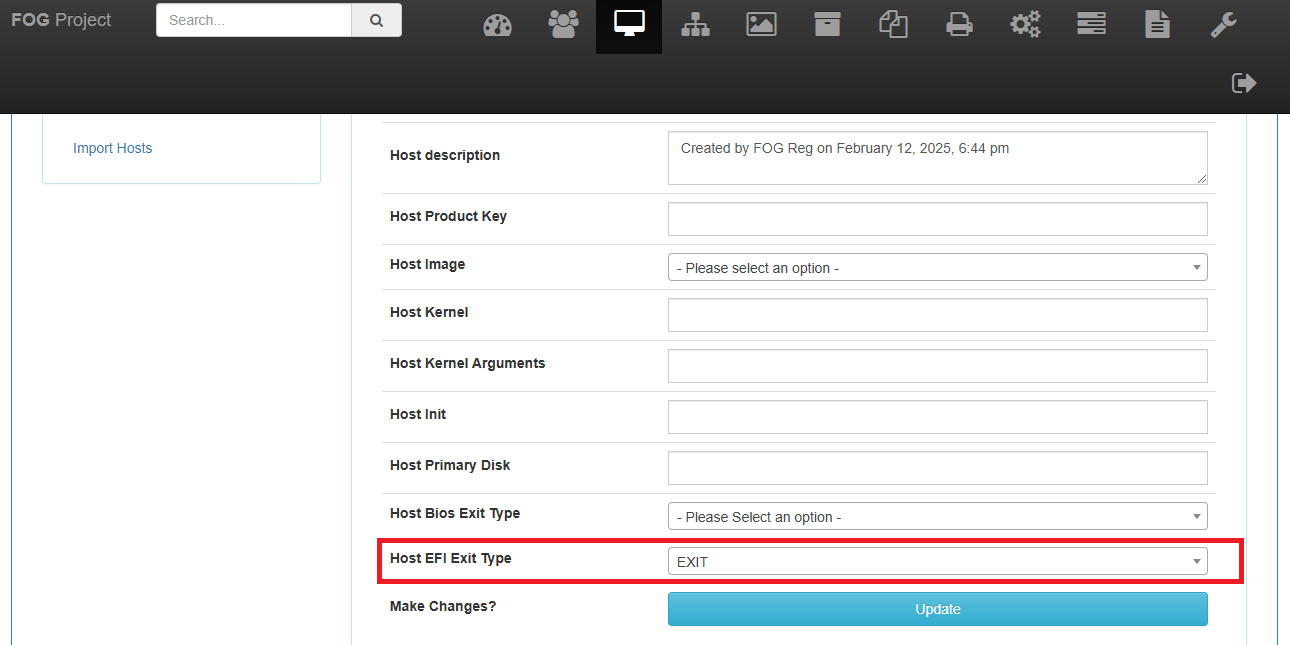
Task: Open the Import Hosts link
Action: click(x=113, y=148)
